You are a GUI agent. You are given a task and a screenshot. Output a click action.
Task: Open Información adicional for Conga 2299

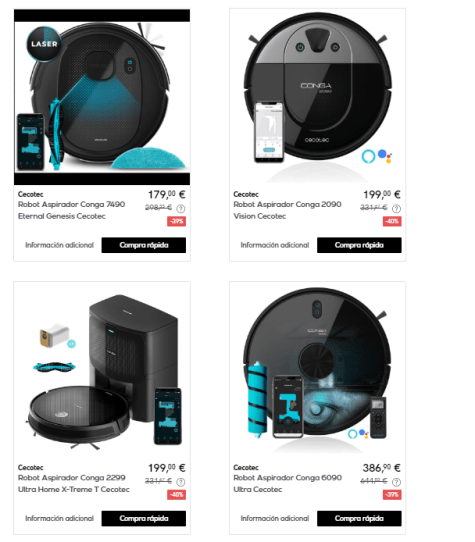click(x=59, y=518)
